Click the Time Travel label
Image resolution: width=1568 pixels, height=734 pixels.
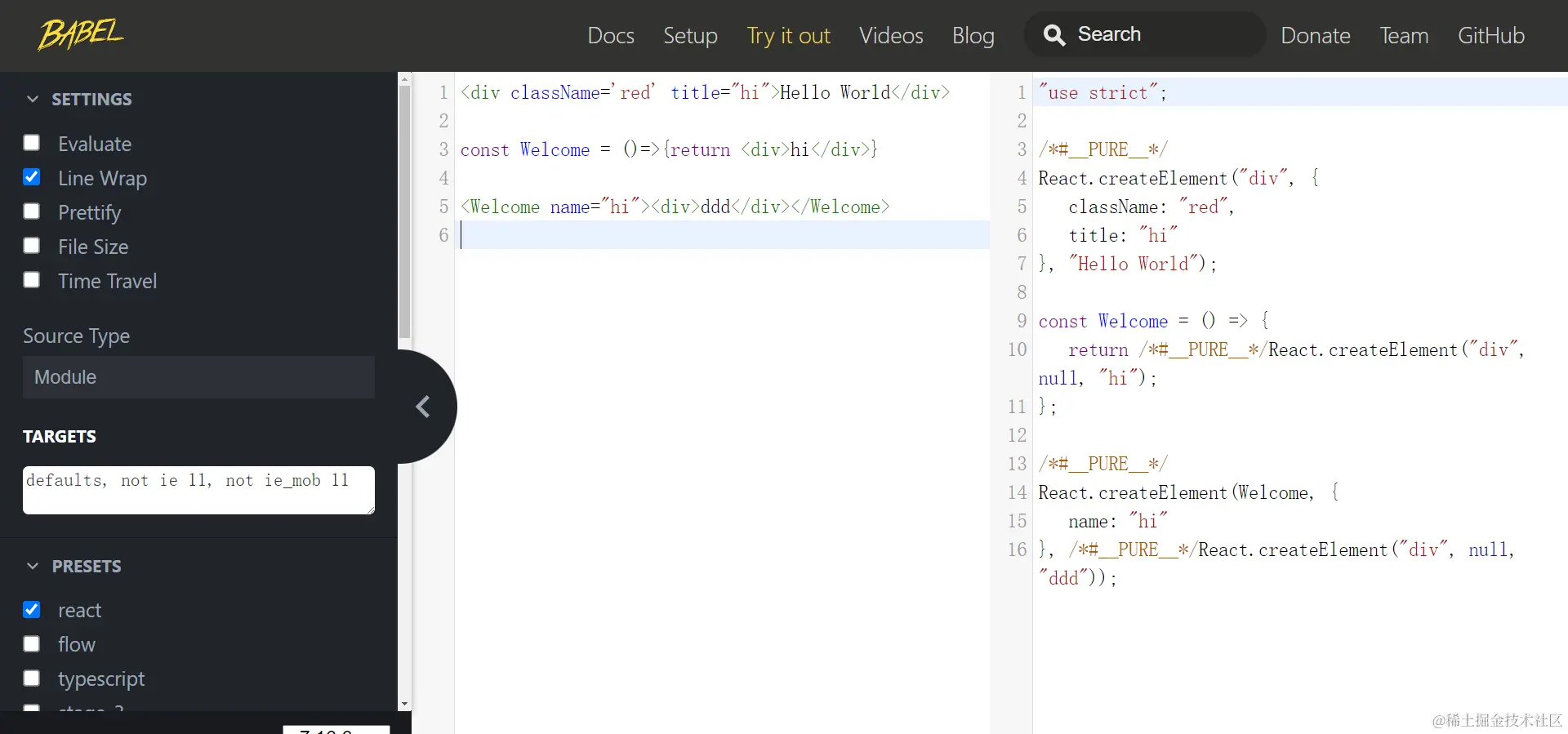107,281
